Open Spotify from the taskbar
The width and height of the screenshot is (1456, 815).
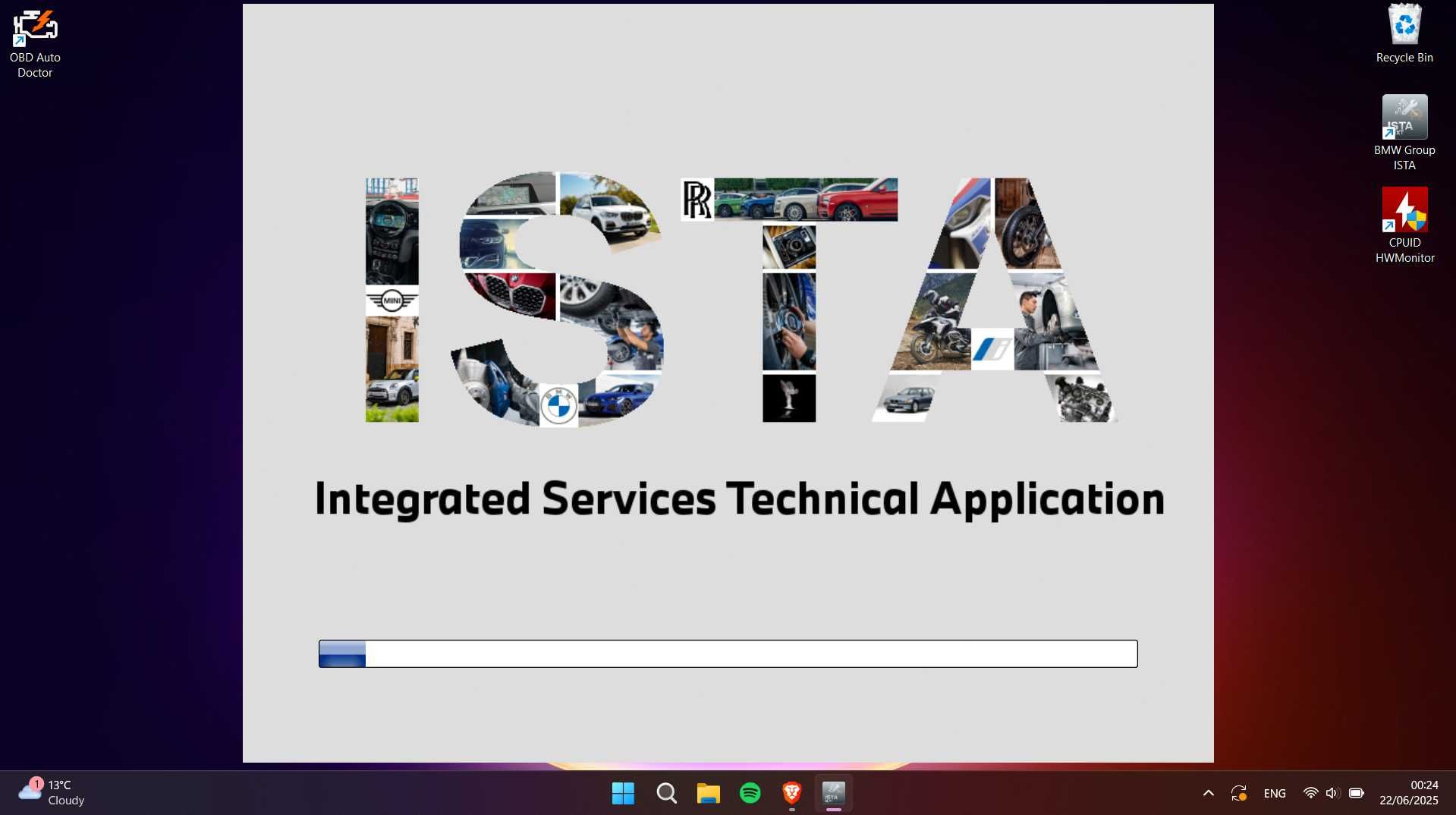pyautogui.click(x=750, y=793)
